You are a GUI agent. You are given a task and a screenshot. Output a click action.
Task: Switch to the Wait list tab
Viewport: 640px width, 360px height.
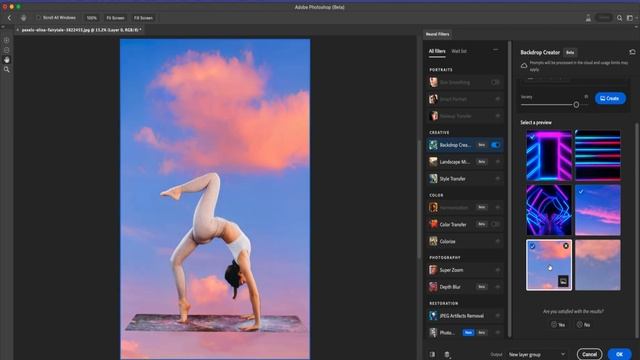click(459, 51)
